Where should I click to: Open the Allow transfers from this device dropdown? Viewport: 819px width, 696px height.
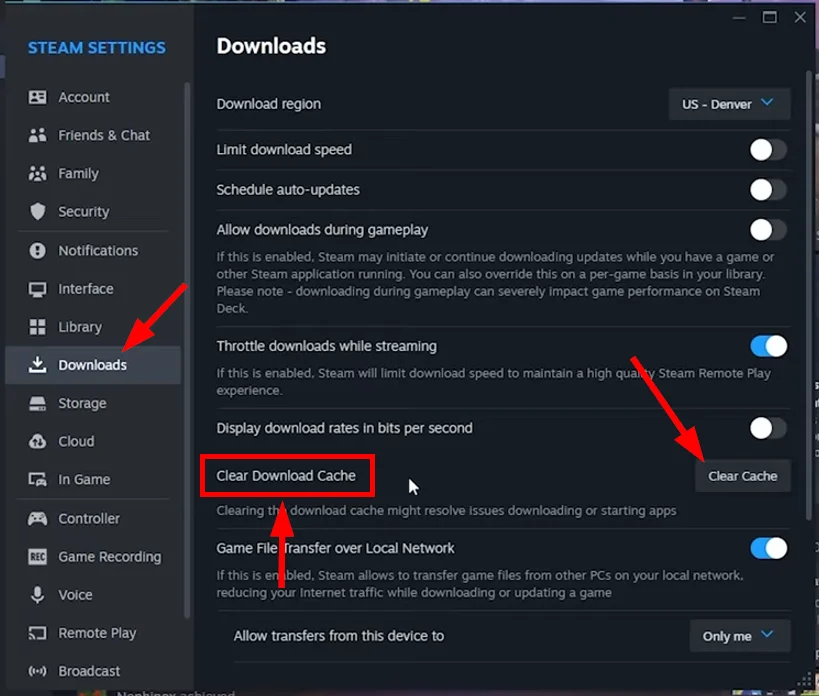pyautogui.click(x=740, y=635)
